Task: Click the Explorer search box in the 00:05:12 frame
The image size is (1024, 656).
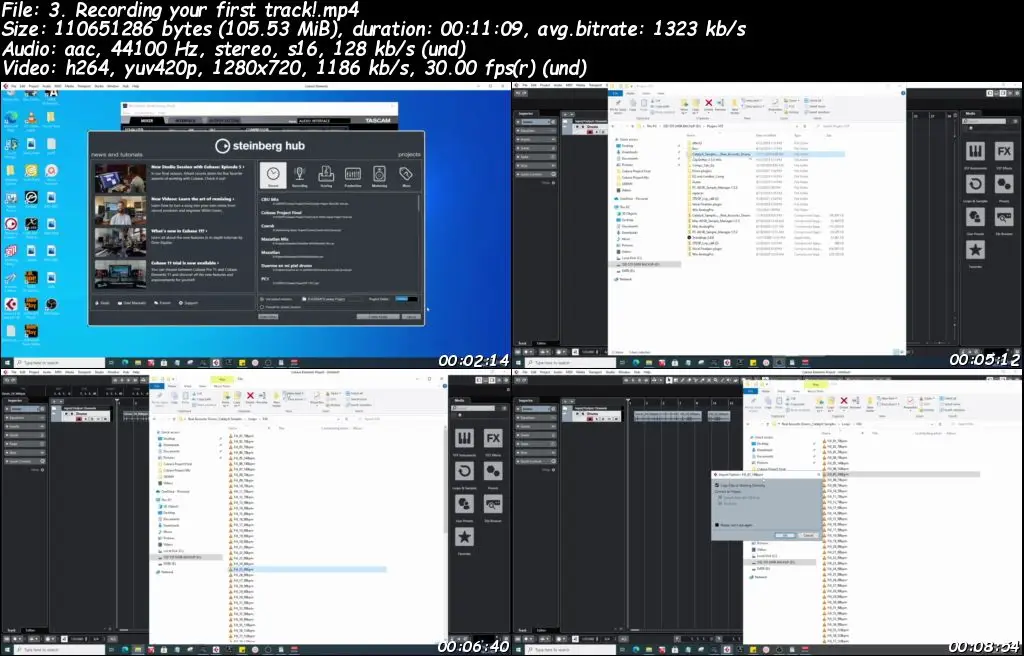Action: 858,125
